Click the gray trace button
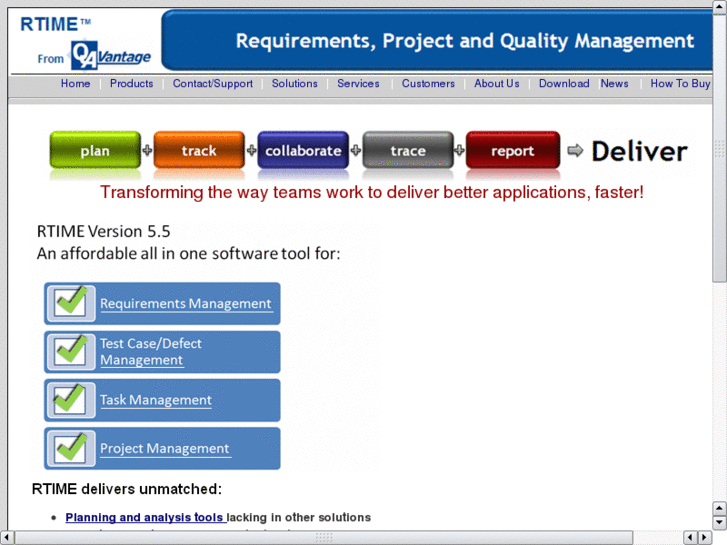The width and height of the screenshot is (727, 545). 408,150
